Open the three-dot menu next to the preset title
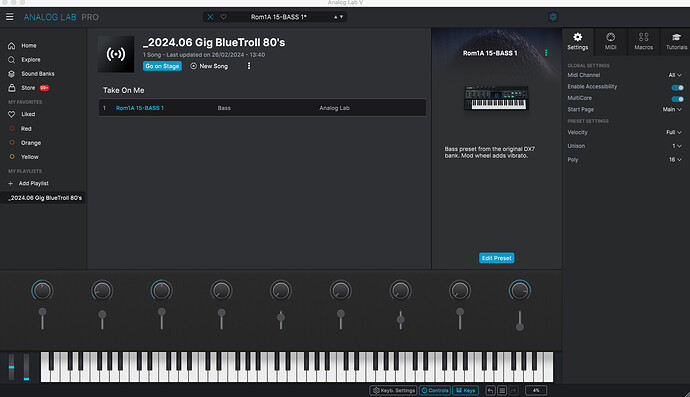 click(546, 53)
